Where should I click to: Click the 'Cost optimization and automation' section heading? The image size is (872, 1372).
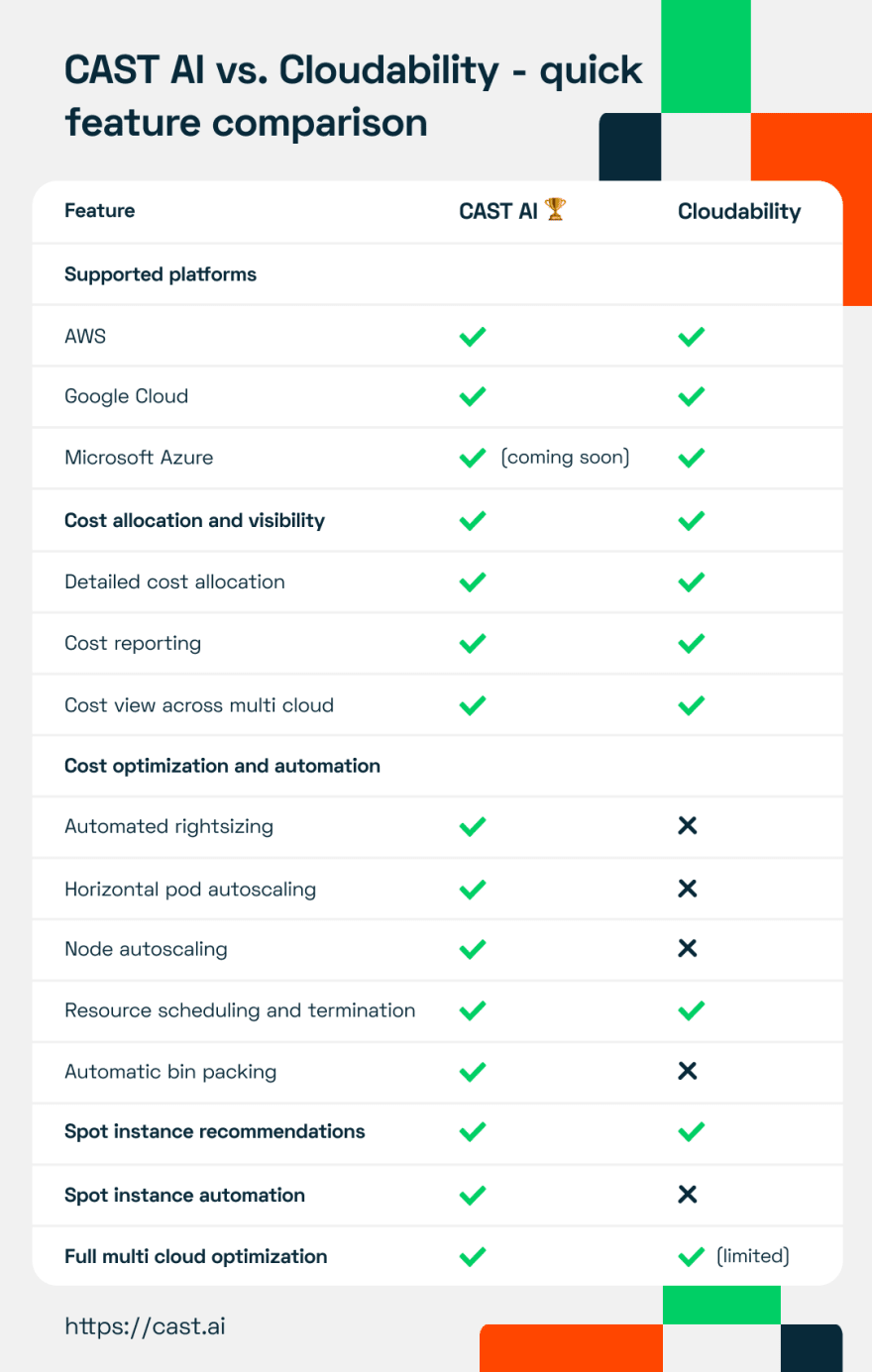[x=222, y=766]
